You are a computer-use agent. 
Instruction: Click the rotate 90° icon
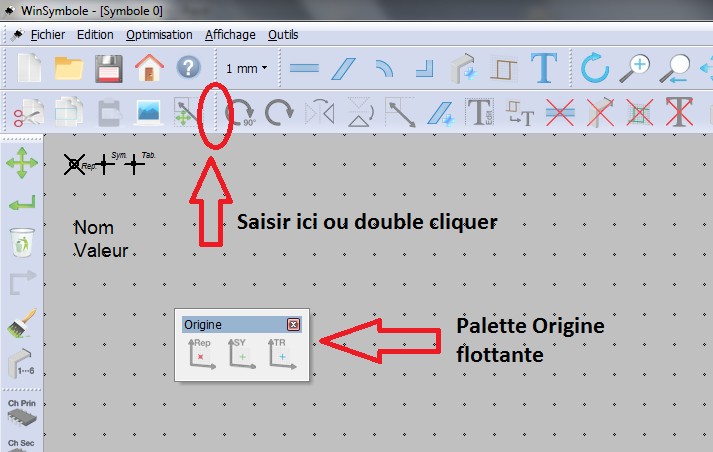[x=240, y=112]
